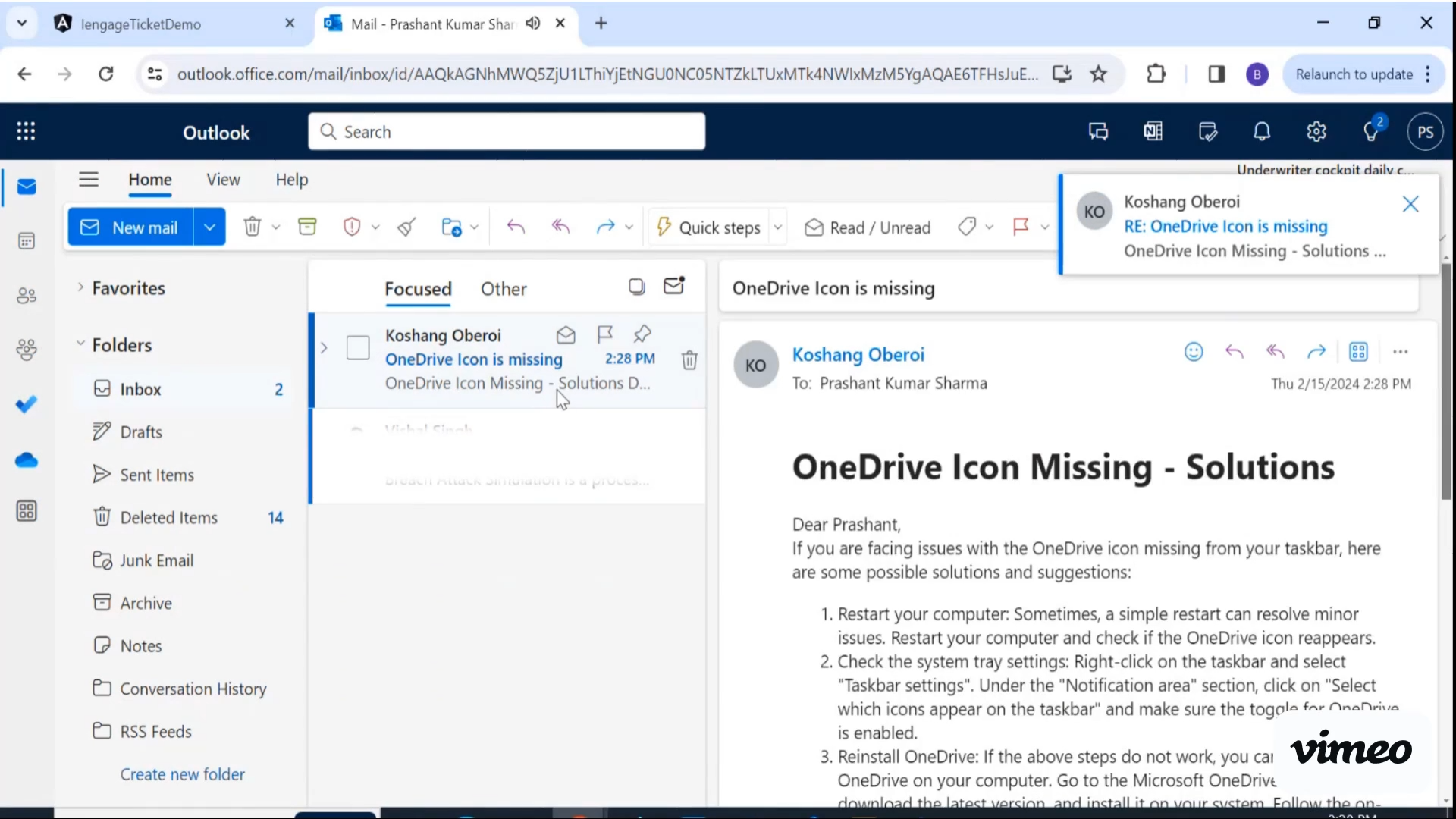Screen dimensions: 1456x819
Task: Open OneNote feed icon in header
Action: point(1153,131)
